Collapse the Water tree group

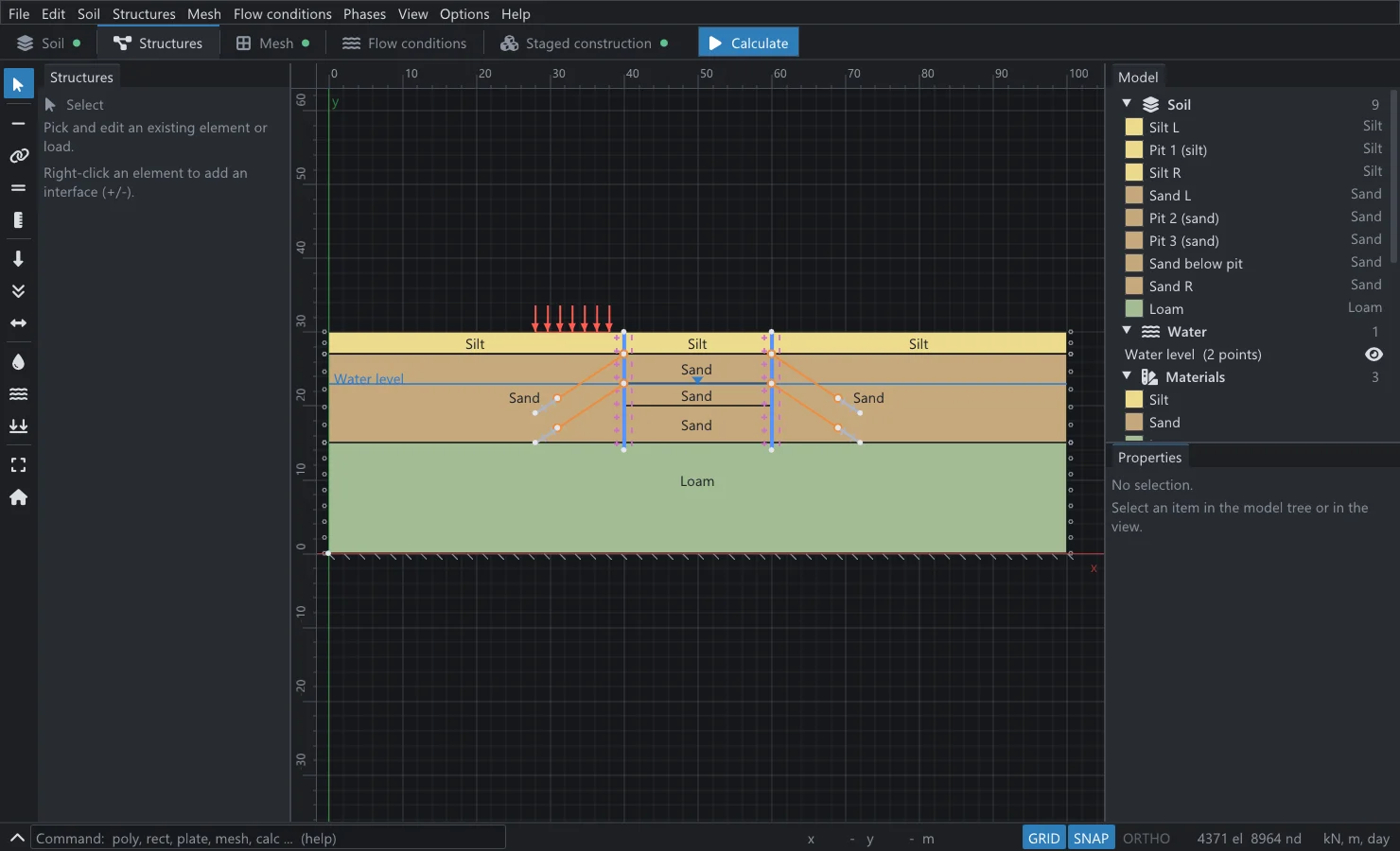click(x=1127, y=330)
